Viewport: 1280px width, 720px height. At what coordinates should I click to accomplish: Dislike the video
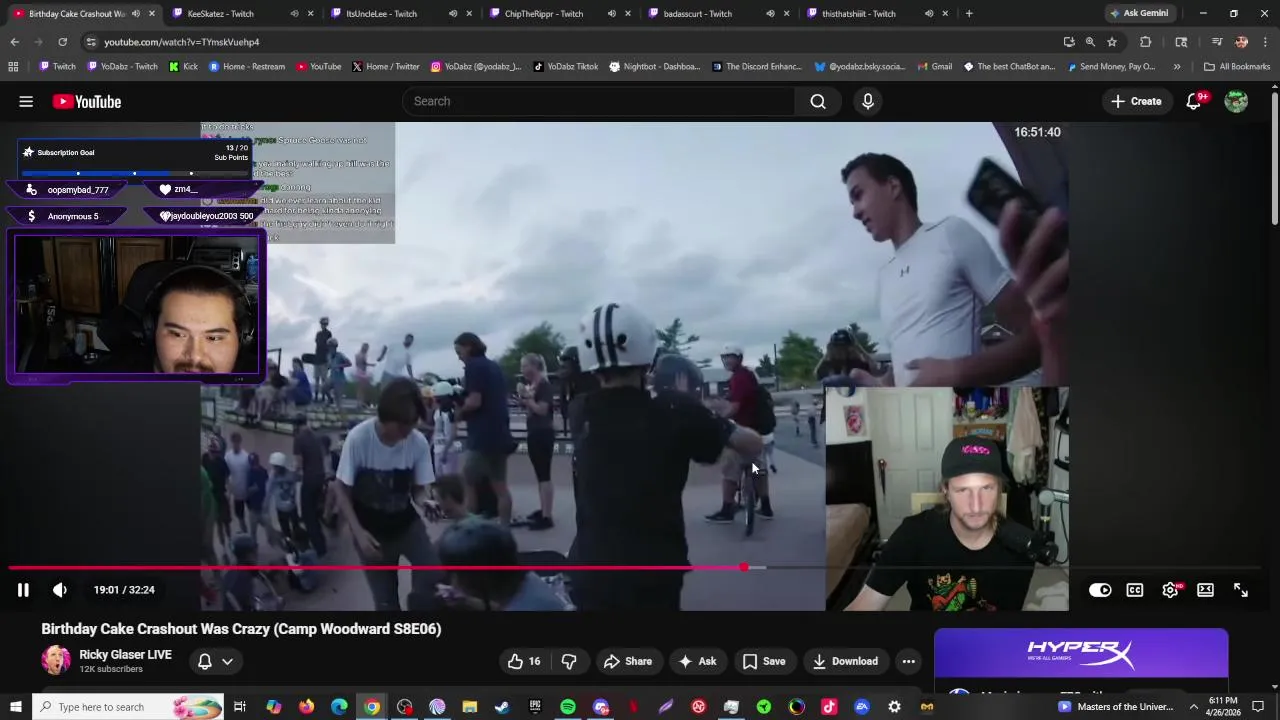point(568,661)
